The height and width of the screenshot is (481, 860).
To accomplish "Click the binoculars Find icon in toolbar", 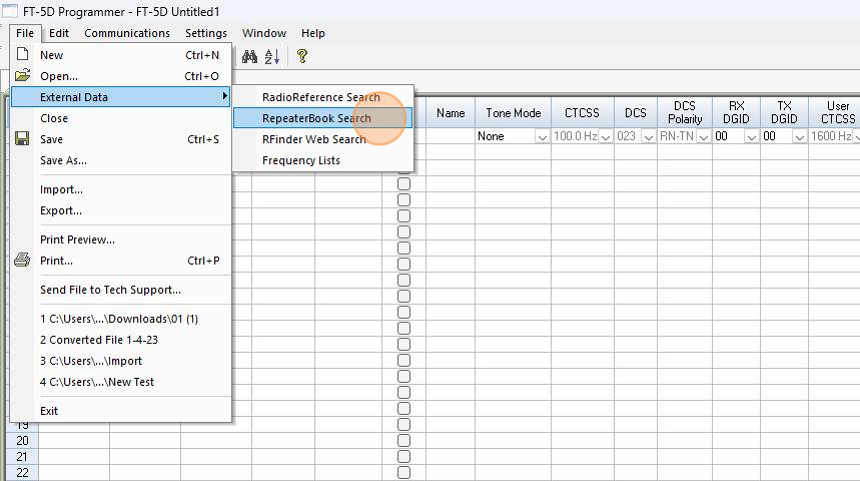I will coord(250,56).
